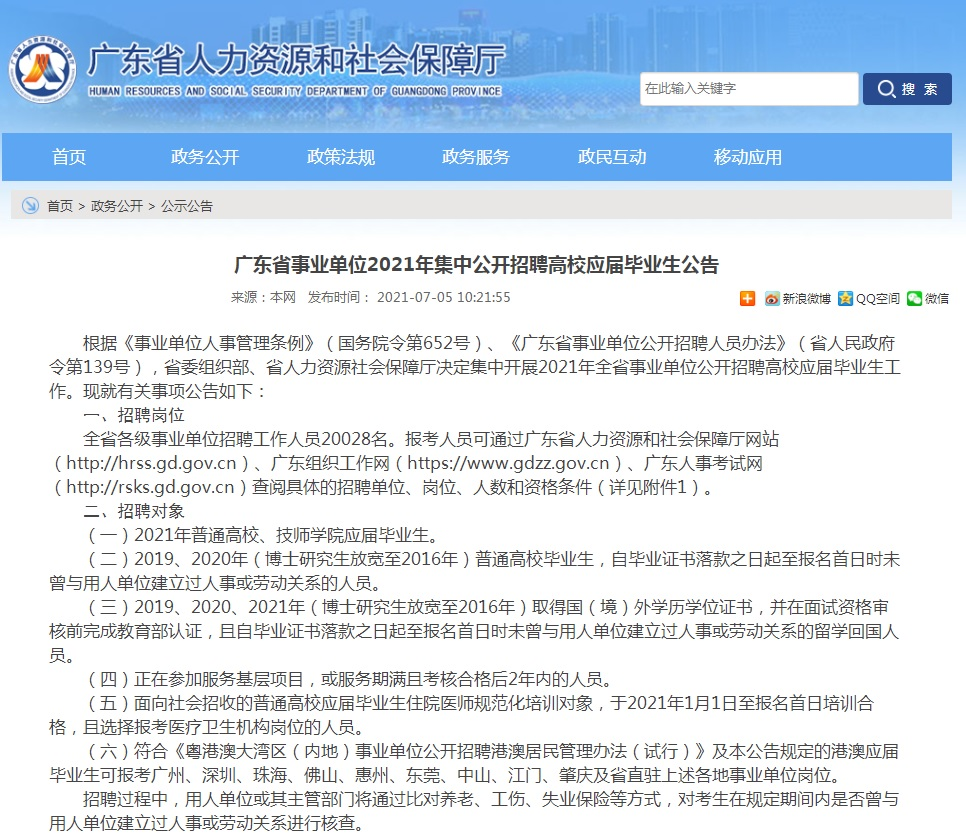The image size is (966, 838).
Task: Click the https://www.gdzz.gov.cn URL in the text
Action: click(507, 463)
